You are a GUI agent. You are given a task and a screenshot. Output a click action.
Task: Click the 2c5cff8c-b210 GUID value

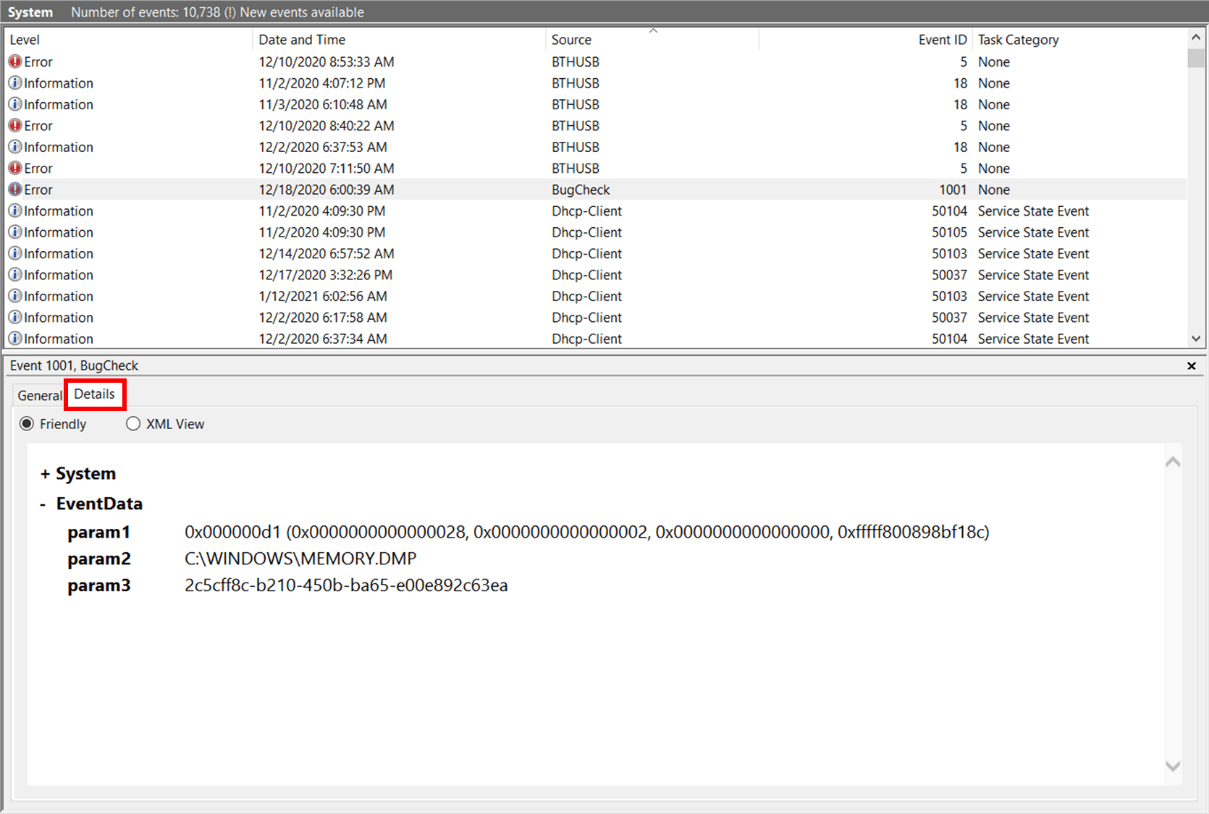point(346,586)
